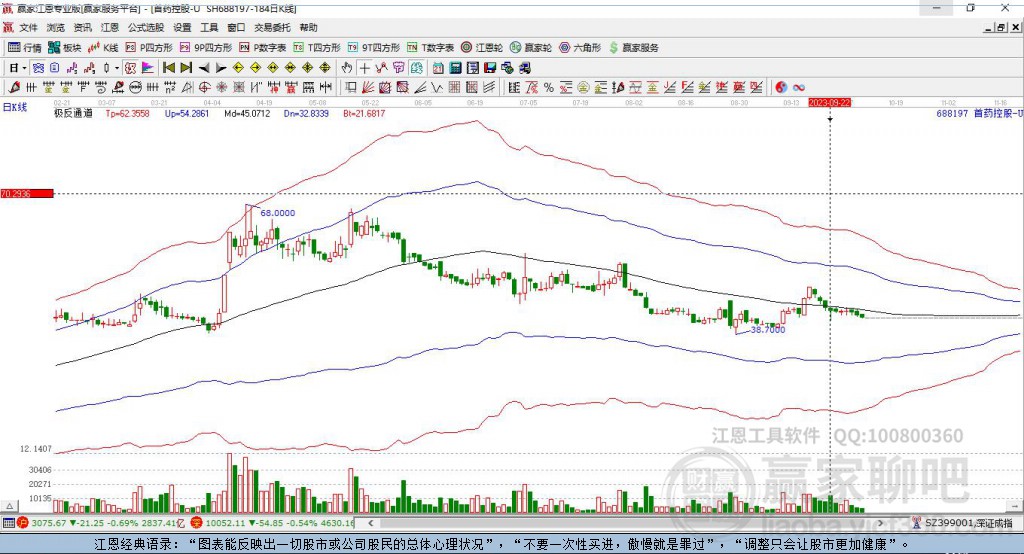Click the highlighted date marker 2023-09-22
Viewport: 1024px width, 554px height.
pyautogui.click(x=829, y=103)
